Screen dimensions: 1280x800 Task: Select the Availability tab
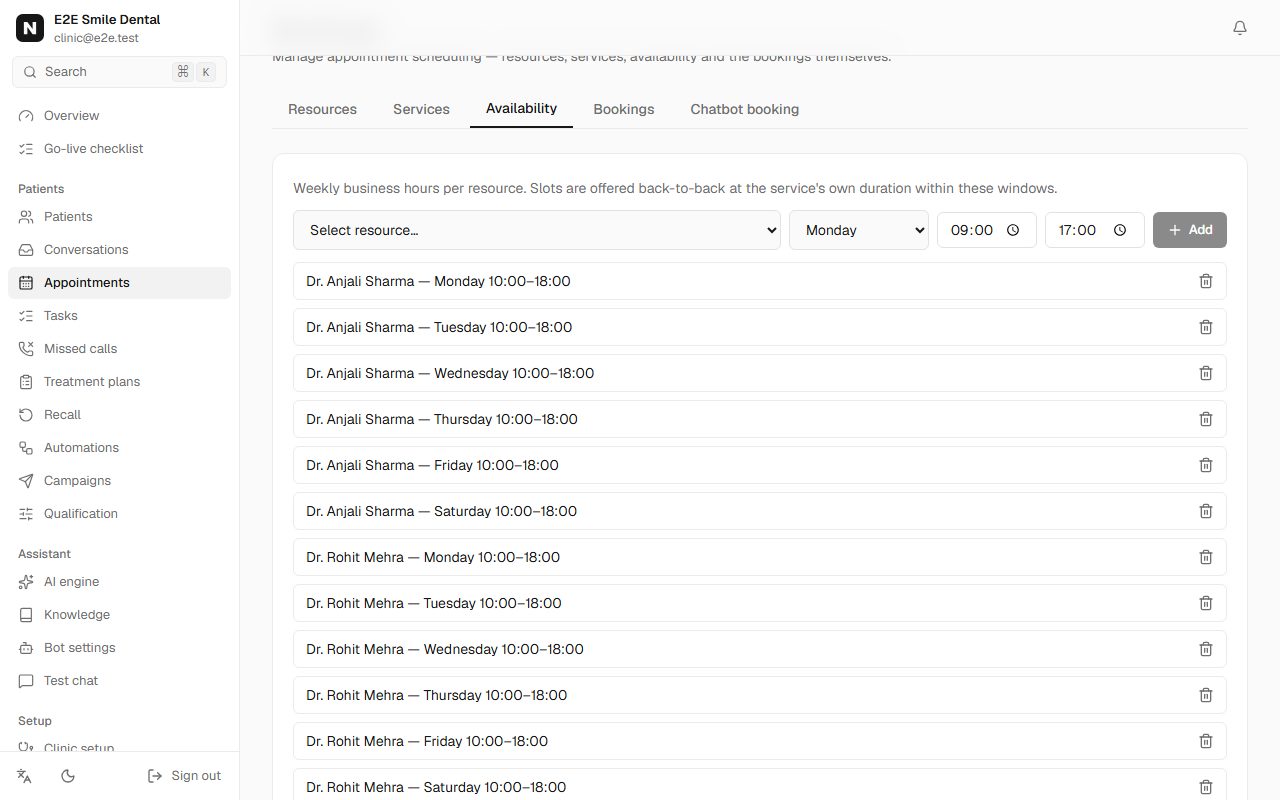(x=521, y=109)
